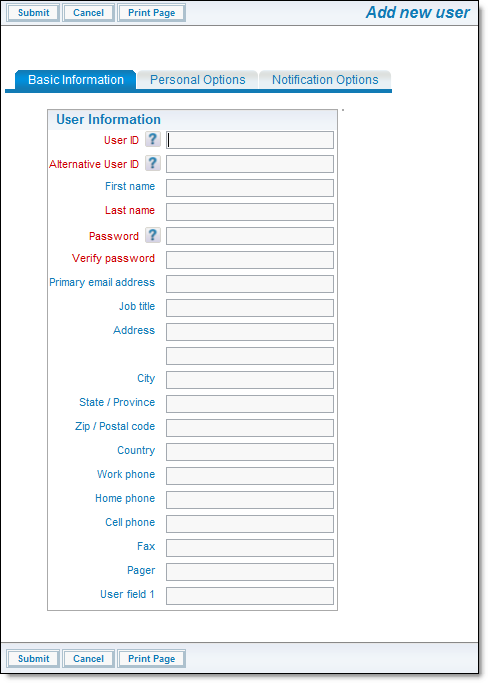Focus the Last name input field
This screenshot has width=488, height=683.
pos(250,212)
